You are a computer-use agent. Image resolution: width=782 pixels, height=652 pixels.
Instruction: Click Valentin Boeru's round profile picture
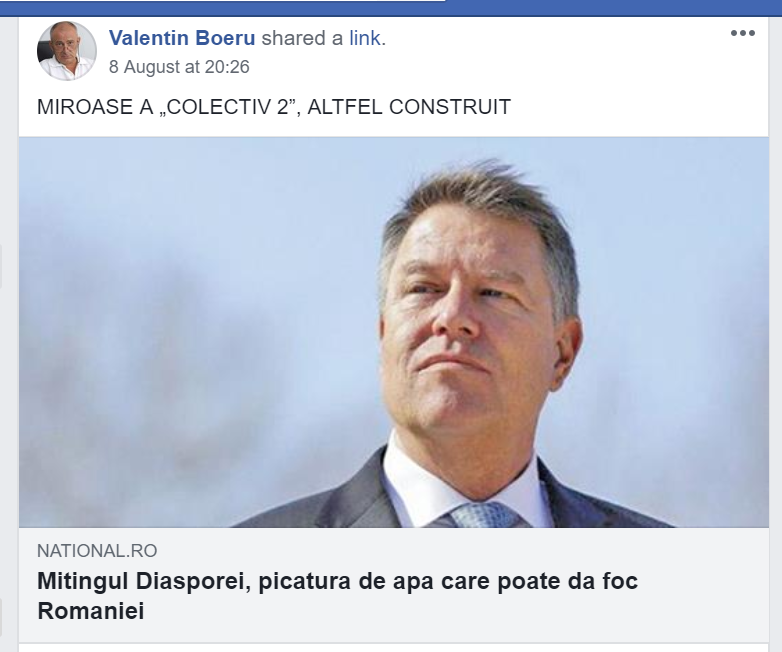click(x=66, y=51)
